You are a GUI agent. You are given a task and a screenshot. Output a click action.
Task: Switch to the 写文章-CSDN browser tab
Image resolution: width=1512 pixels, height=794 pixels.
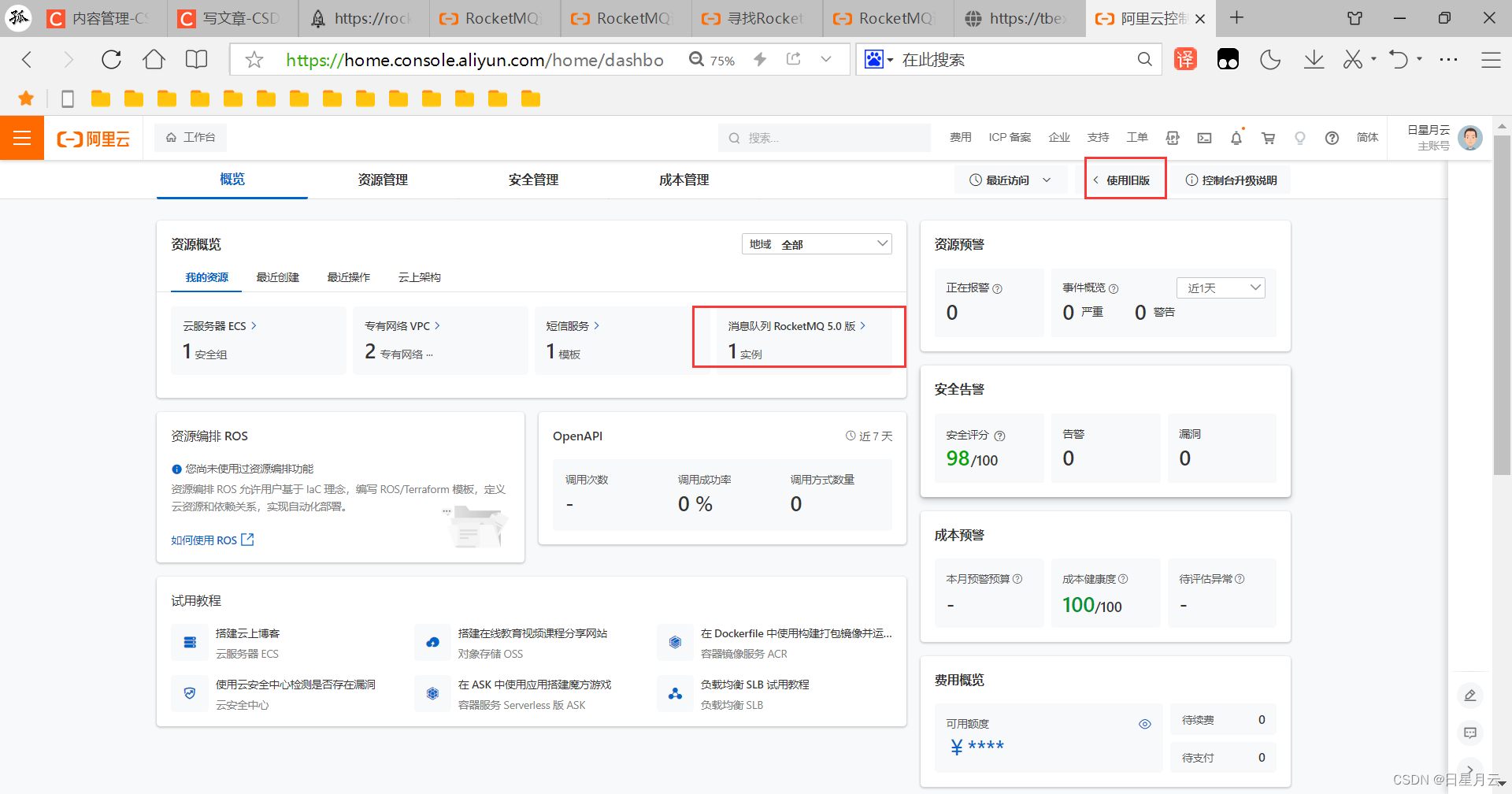pyautogui.click(x=233, y=18)
